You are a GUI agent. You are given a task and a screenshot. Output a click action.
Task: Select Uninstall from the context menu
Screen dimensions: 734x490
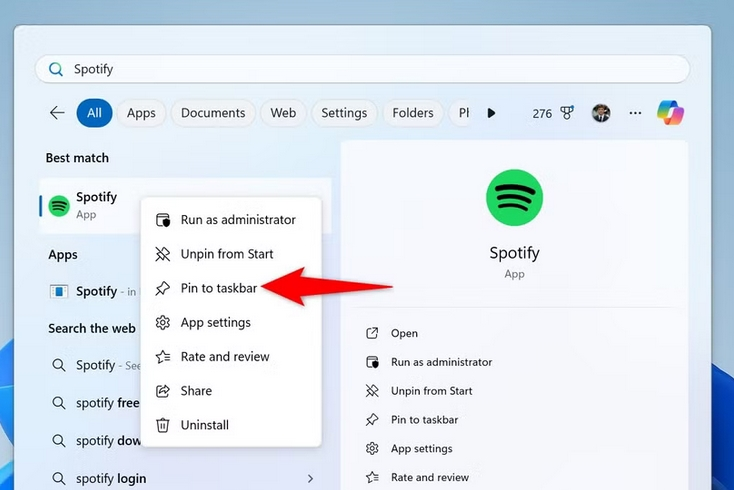pyautogui.click(x=204, y=425)
